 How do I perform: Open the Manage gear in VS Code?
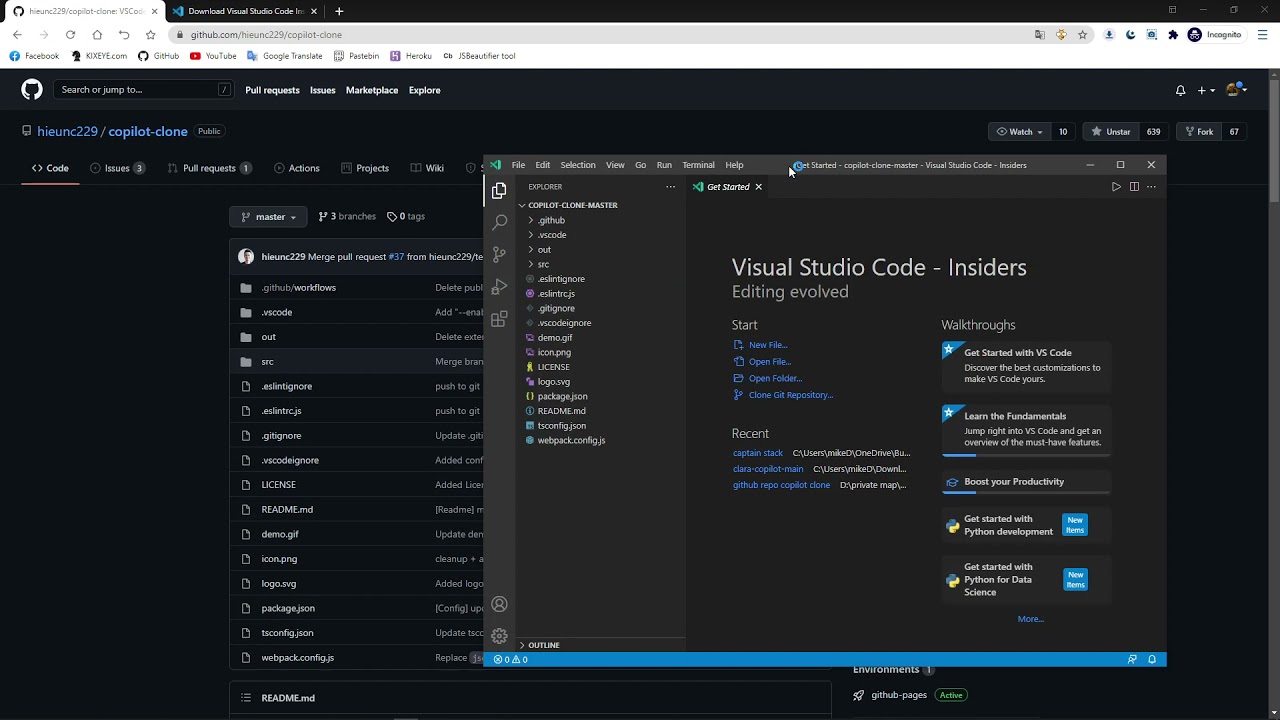(499, 636)
